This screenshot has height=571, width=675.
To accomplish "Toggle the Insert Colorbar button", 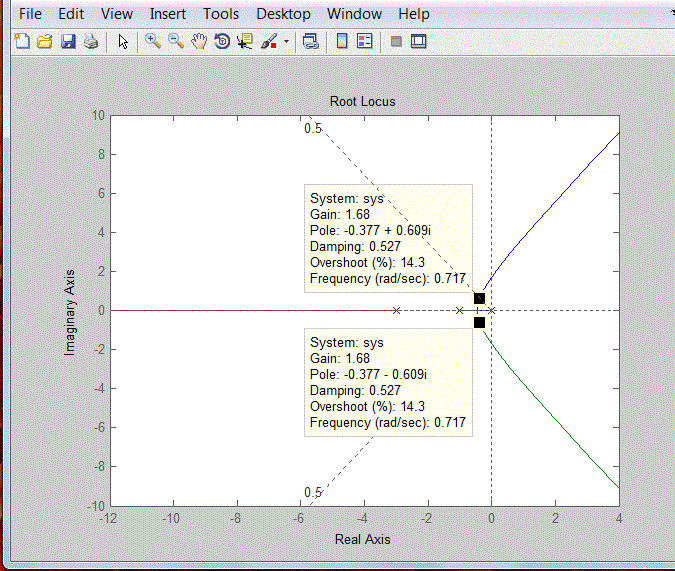I will pyautogui.click(x=341, y=41).
